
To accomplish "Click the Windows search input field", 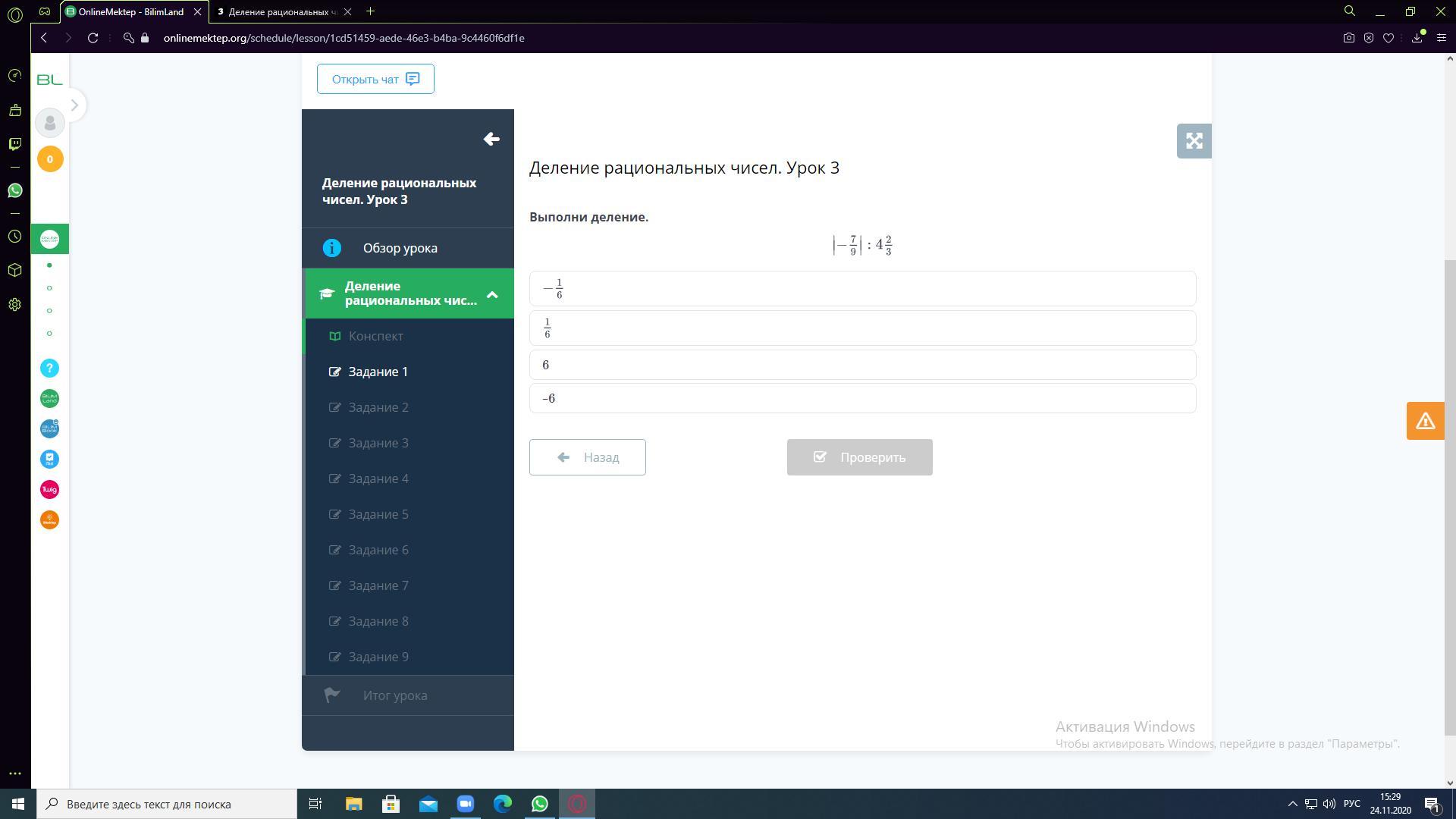I will click(x=168, y=804).
